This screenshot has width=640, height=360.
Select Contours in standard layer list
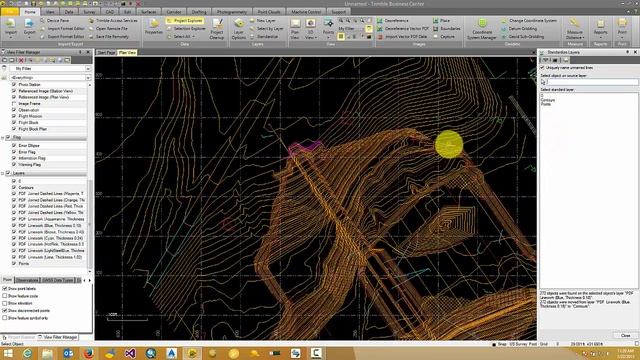pyautogui.click(x=548, y=100)
